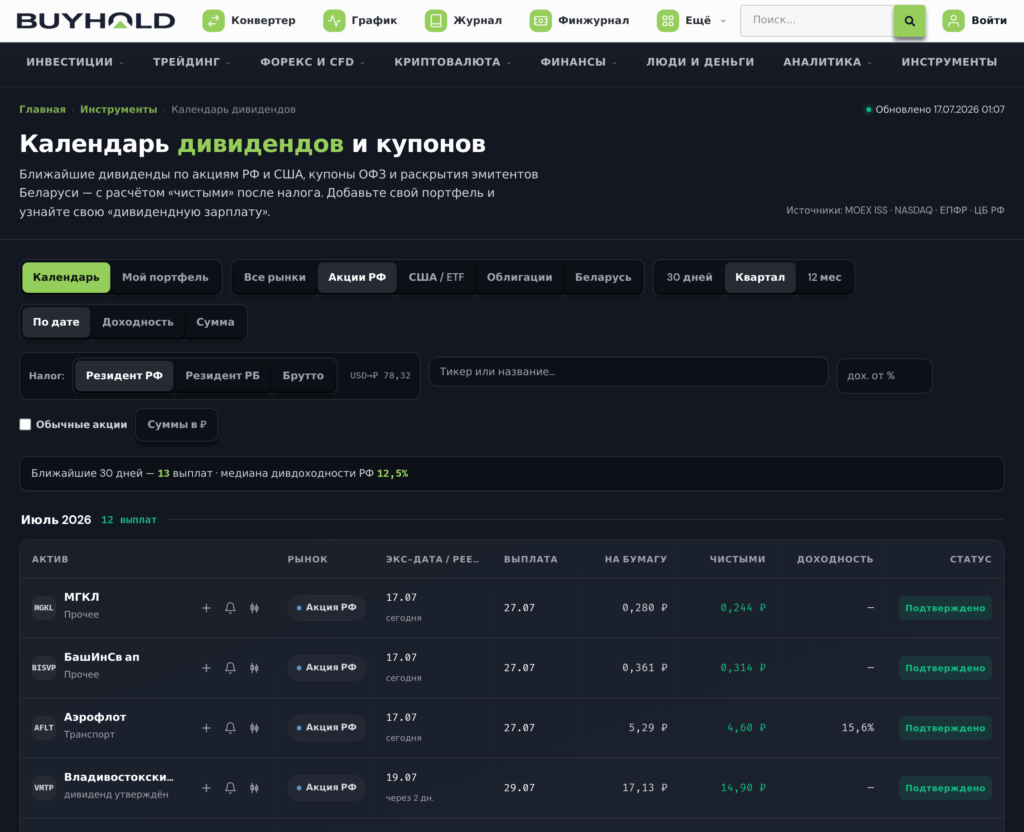This screenshot has width=1024, height=832.
Task: Toggle Суммы в ₽ button
Action: tap(176, 424)
